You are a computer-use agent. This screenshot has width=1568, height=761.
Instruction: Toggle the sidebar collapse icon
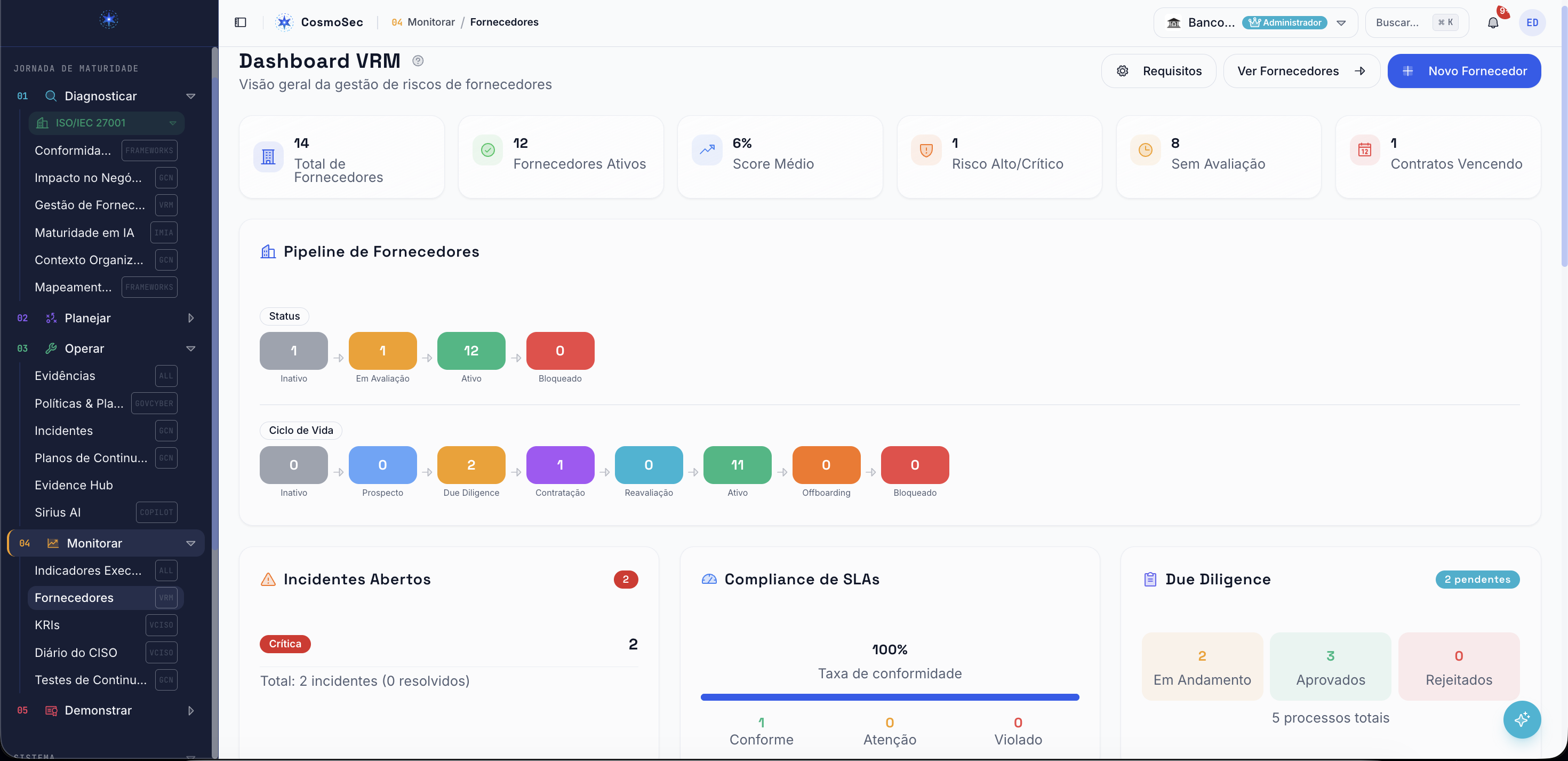241,22
